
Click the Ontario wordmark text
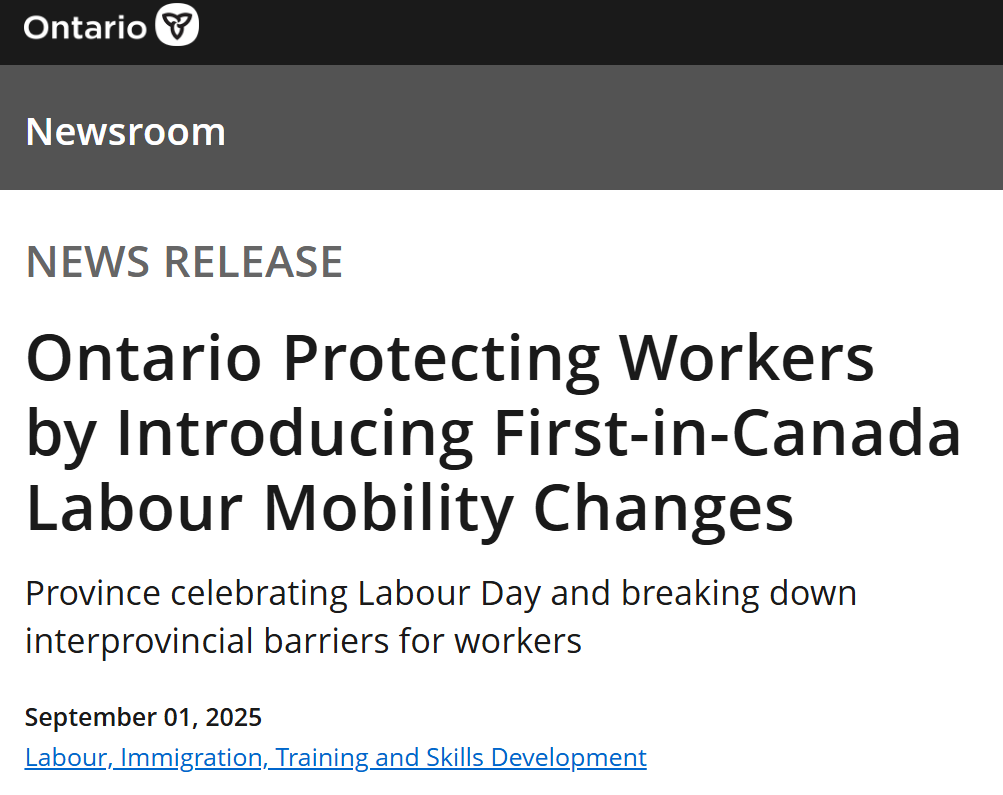click(85, 28)
